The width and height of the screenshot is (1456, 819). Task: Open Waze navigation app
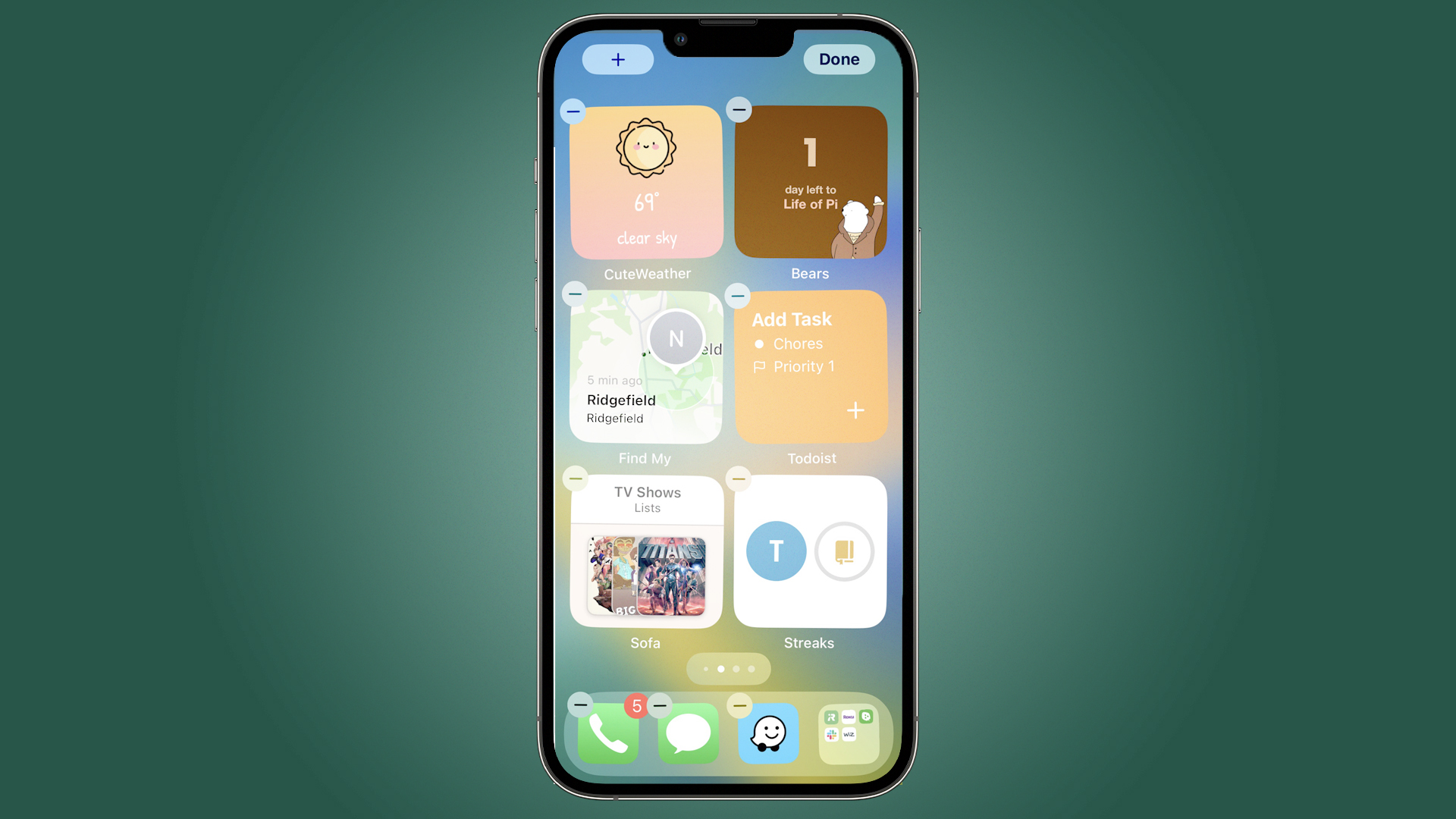(770, 733)
